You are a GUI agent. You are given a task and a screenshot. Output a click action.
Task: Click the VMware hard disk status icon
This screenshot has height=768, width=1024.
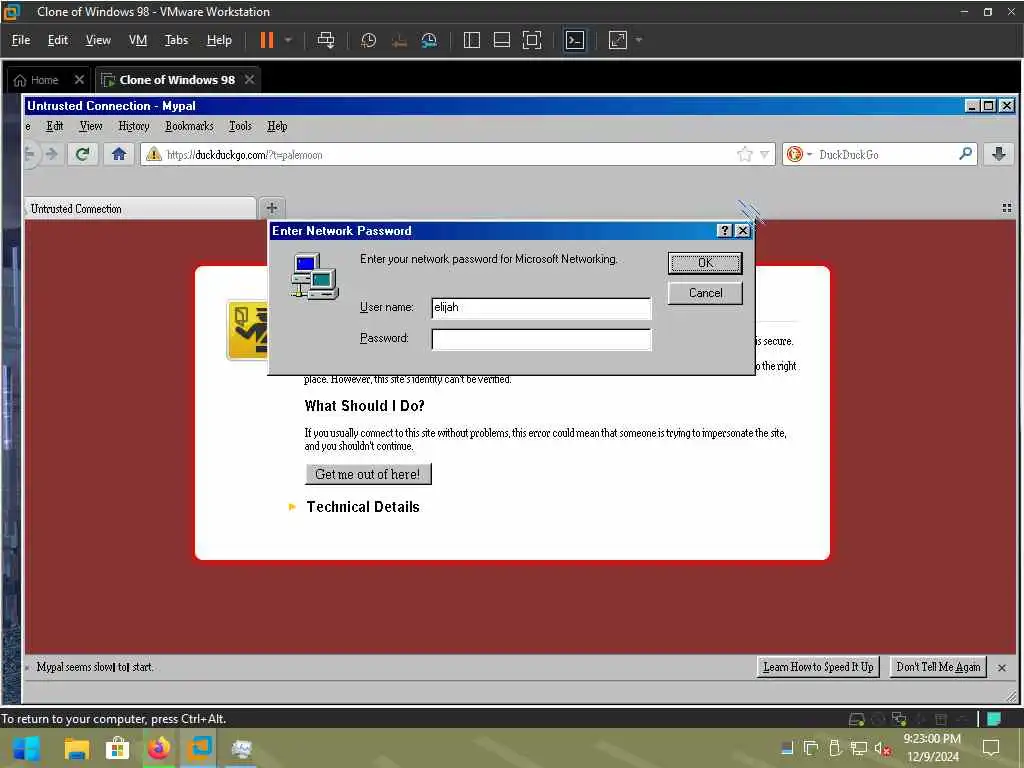(x=856, y=719)
